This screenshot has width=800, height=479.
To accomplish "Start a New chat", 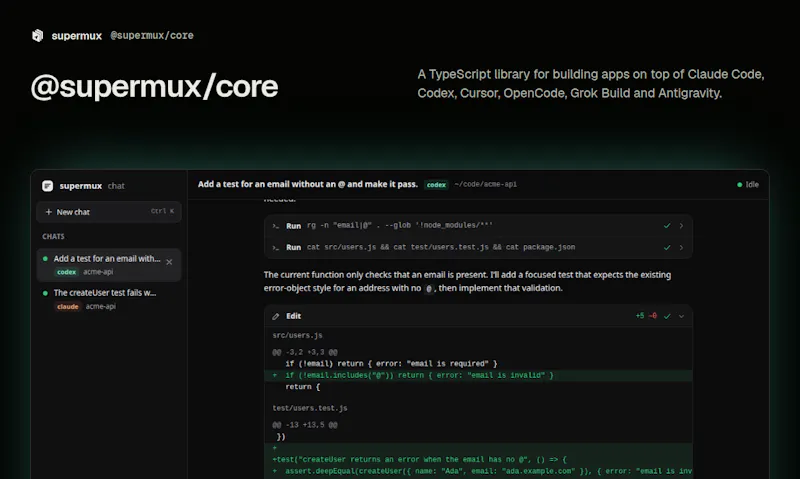I will [109, 212].
